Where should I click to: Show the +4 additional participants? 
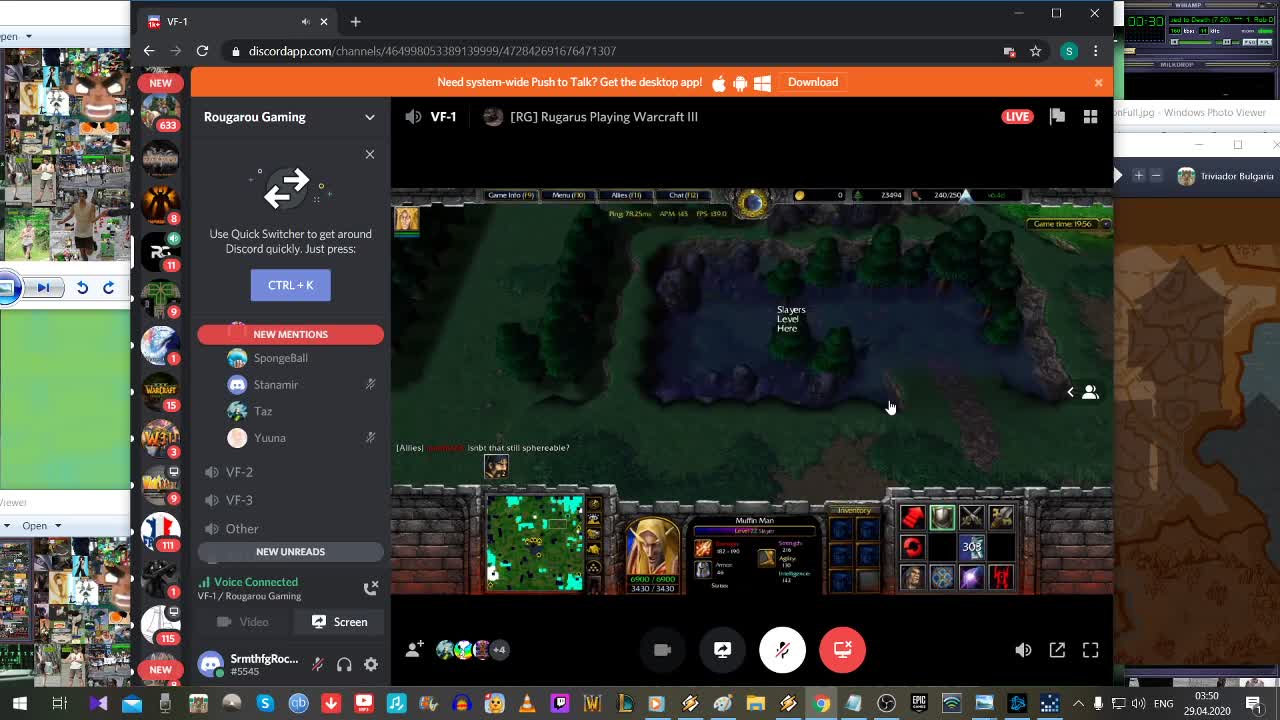pos(499,650)
